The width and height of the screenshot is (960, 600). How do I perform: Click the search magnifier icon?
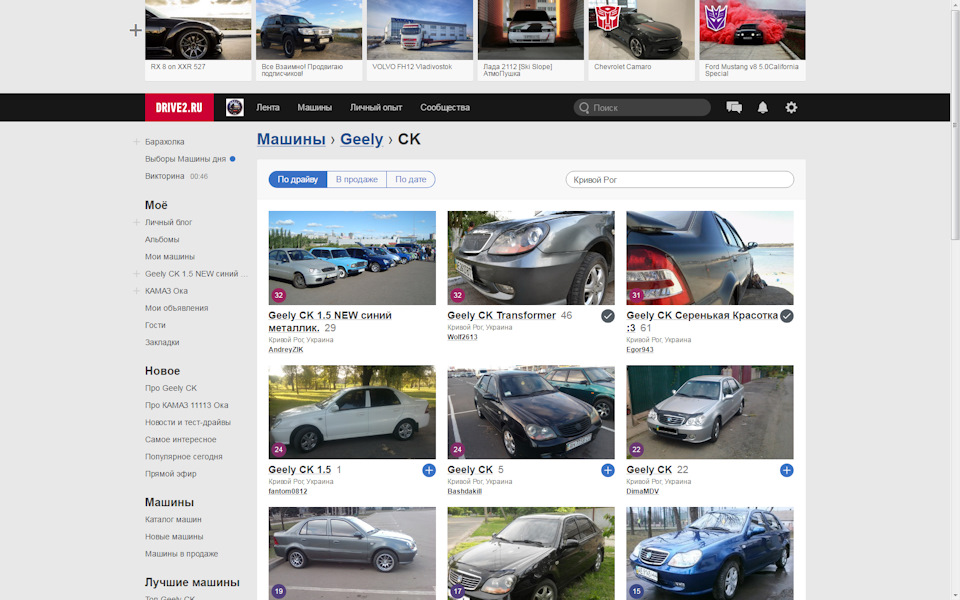pyautogui.click(x=584, y=108)
